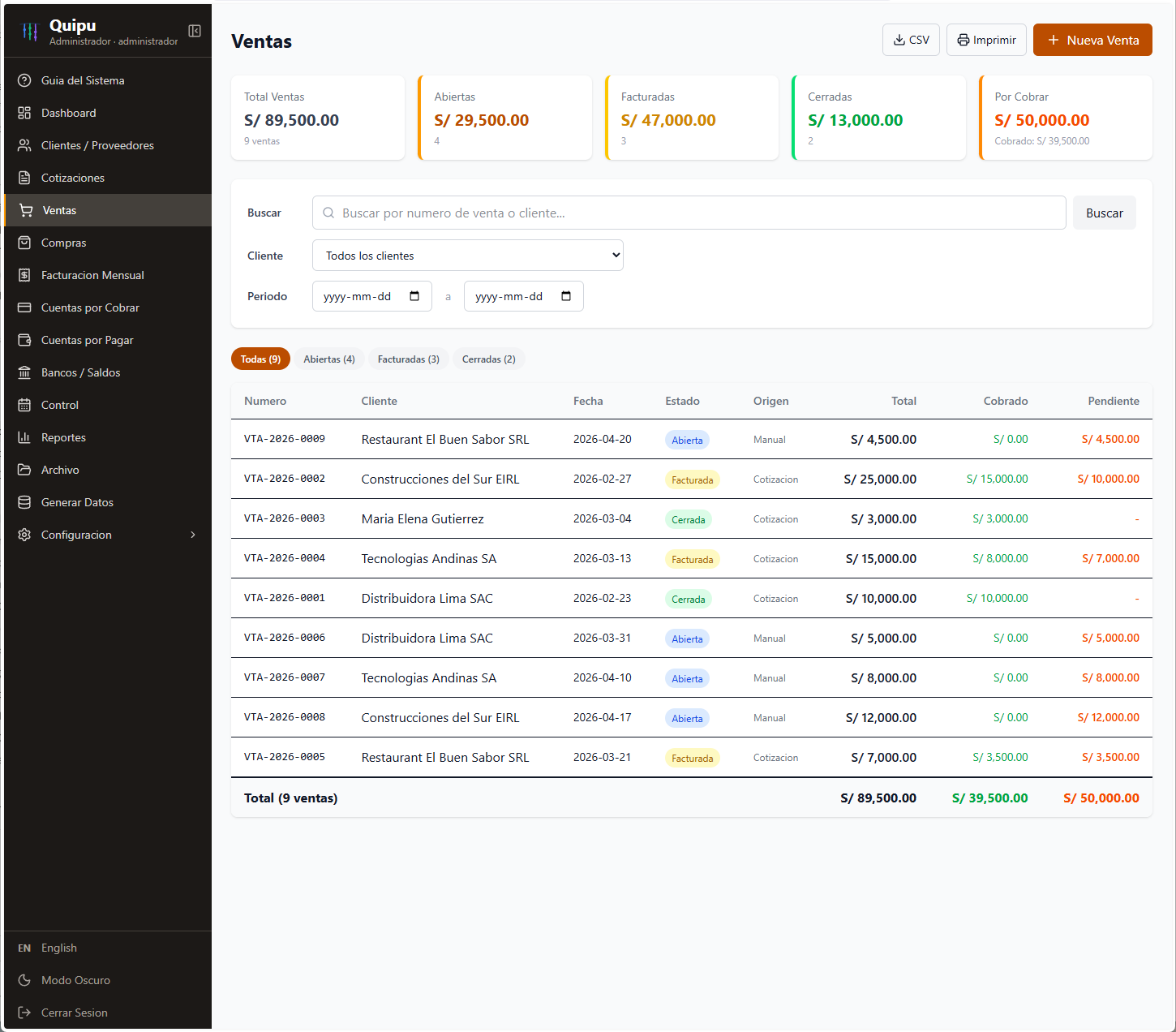Open Reportes section in sidebar
The image size is (1176, 1032).
tap(108, 437)
